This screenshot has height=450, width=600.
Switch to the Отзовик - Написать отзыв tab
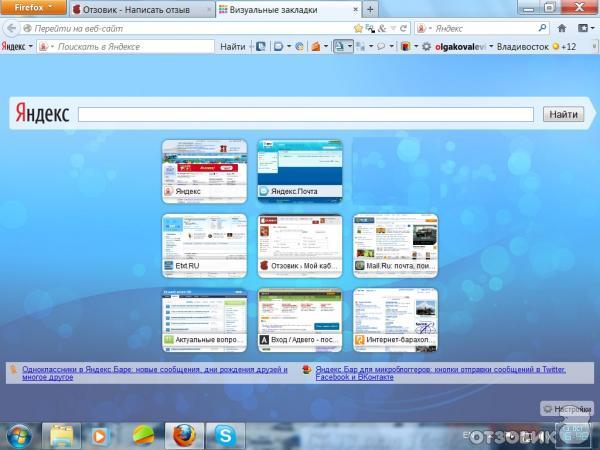point(140,9)
